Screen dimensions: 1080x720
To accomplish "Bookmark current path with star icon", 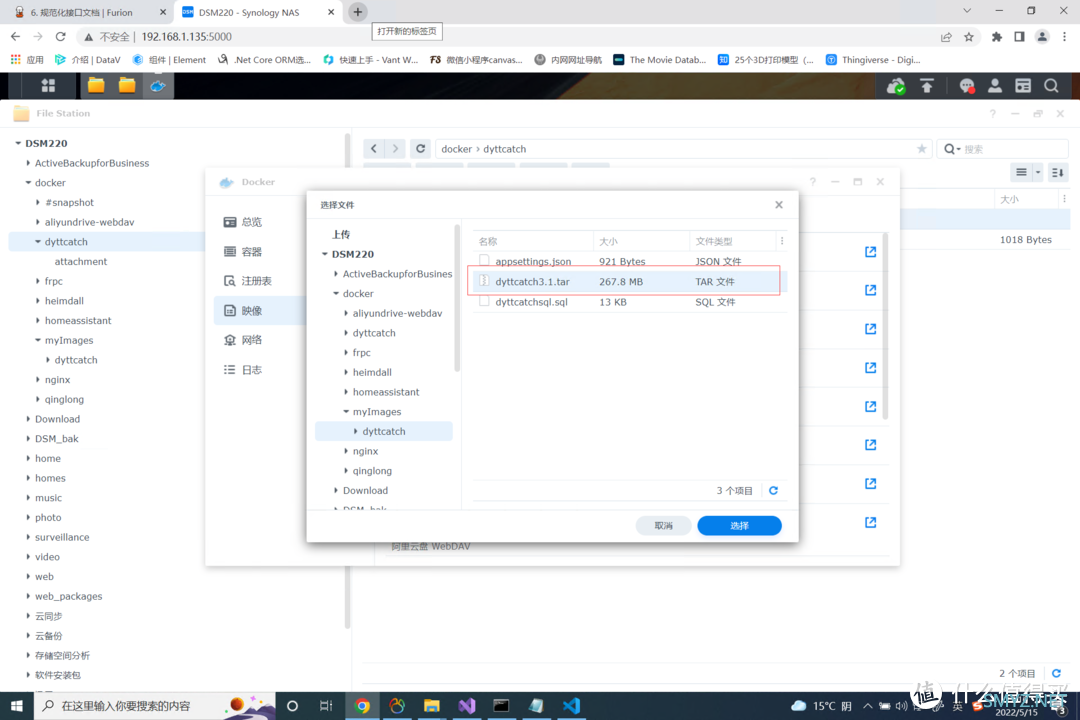I will point(922,149).
